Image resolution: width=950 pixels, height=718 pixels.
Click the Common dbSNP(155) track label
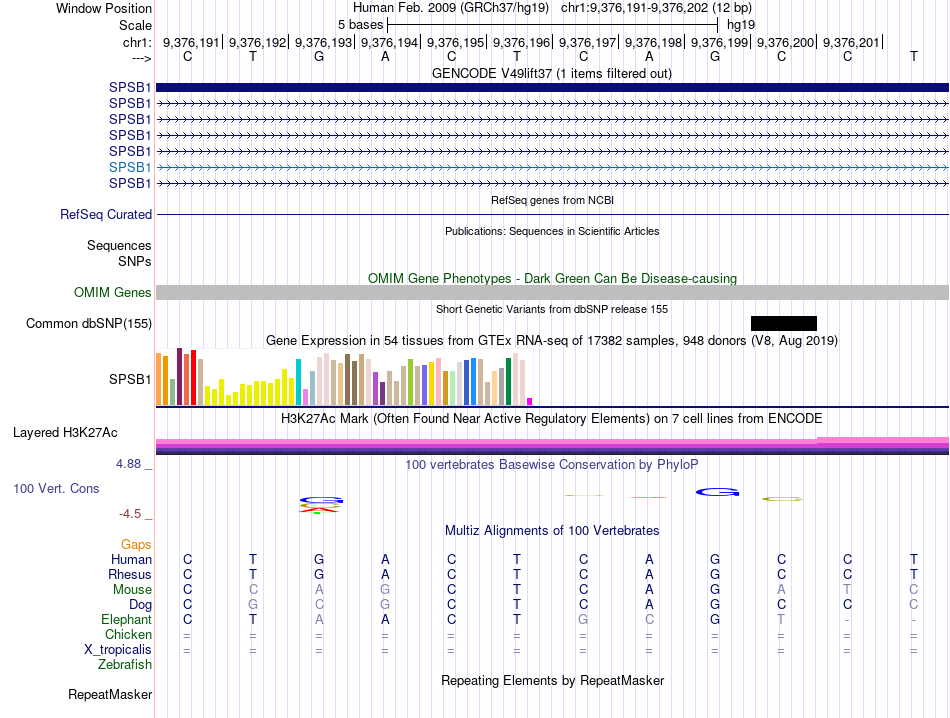click(x=89, y=324)
